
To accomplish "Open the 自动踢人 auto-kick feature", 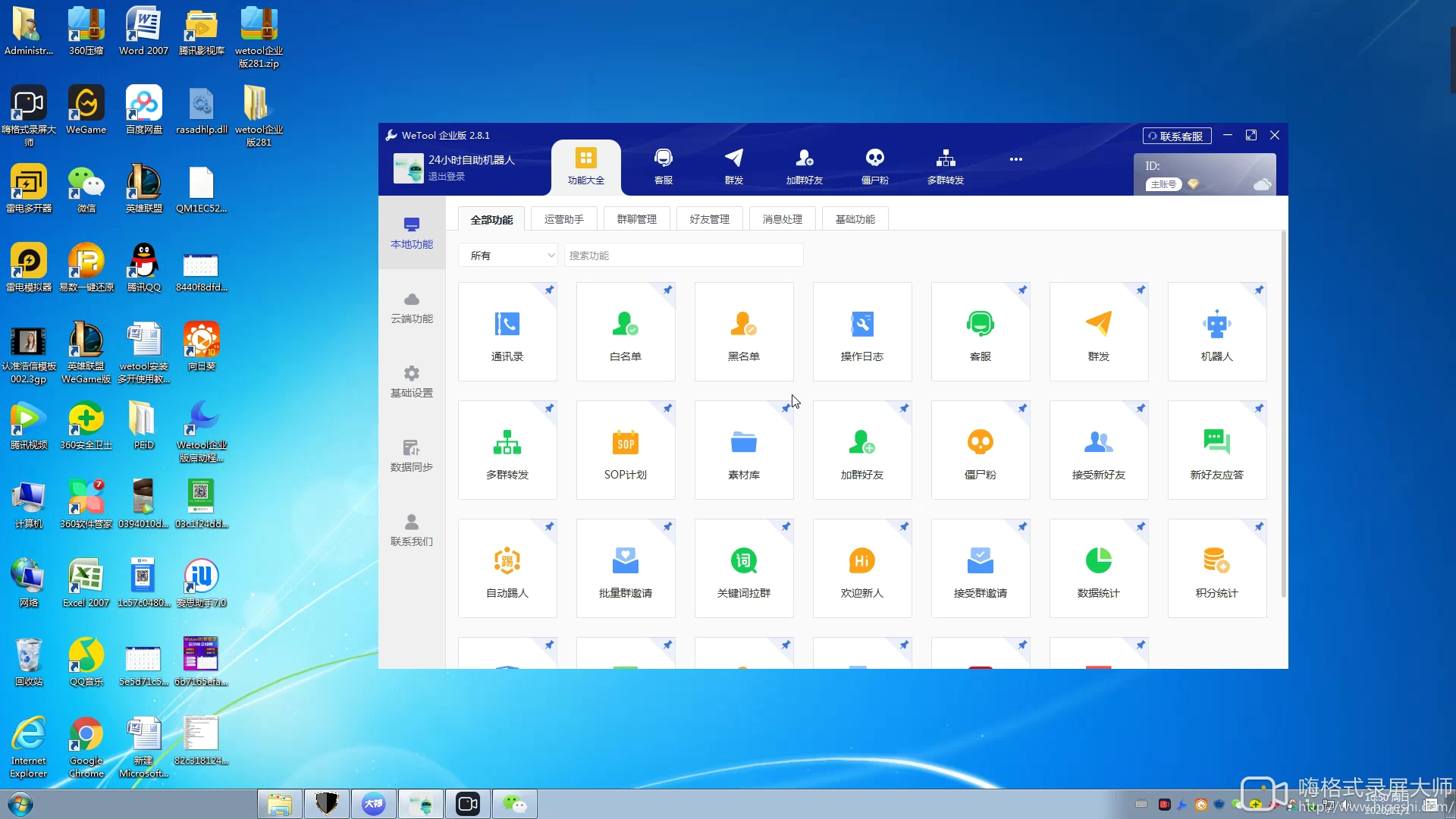I will pyautogui.click(x=507, y=568).
